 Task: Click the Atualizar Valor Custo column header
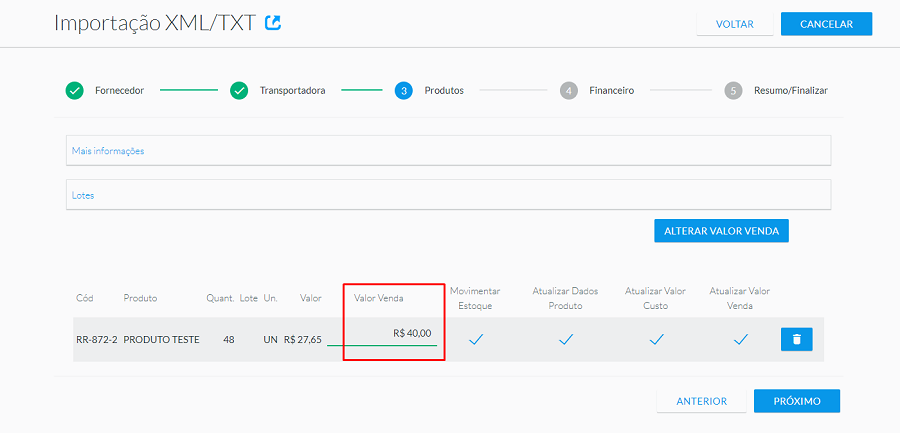[x=655, y=298]
